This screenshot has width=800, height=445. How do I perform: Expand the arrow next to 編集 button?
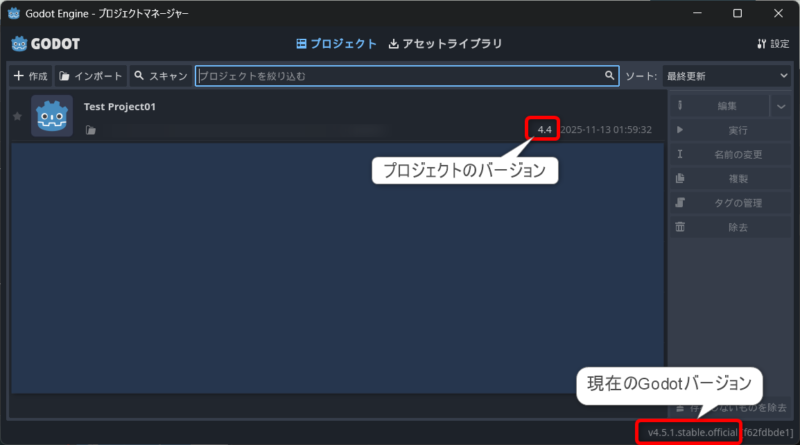click(781, 106)
